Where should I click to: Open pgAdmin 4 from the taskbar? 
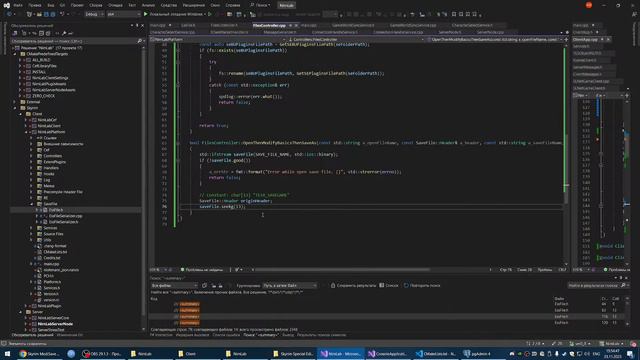pos(483,353)
